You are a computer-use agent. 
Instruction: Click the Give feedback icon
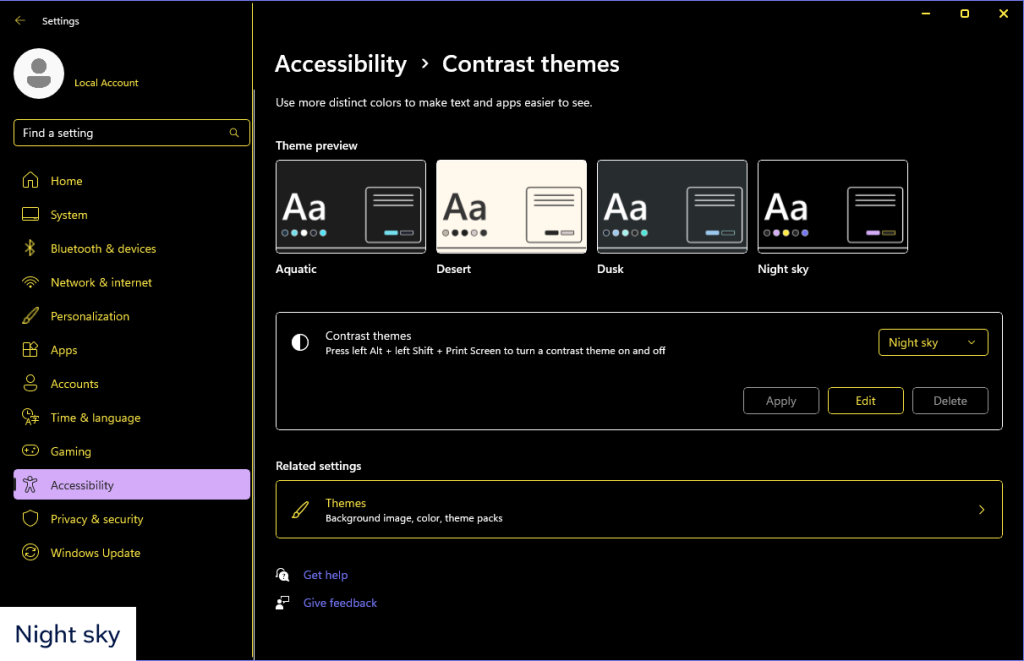pos(283,603)
